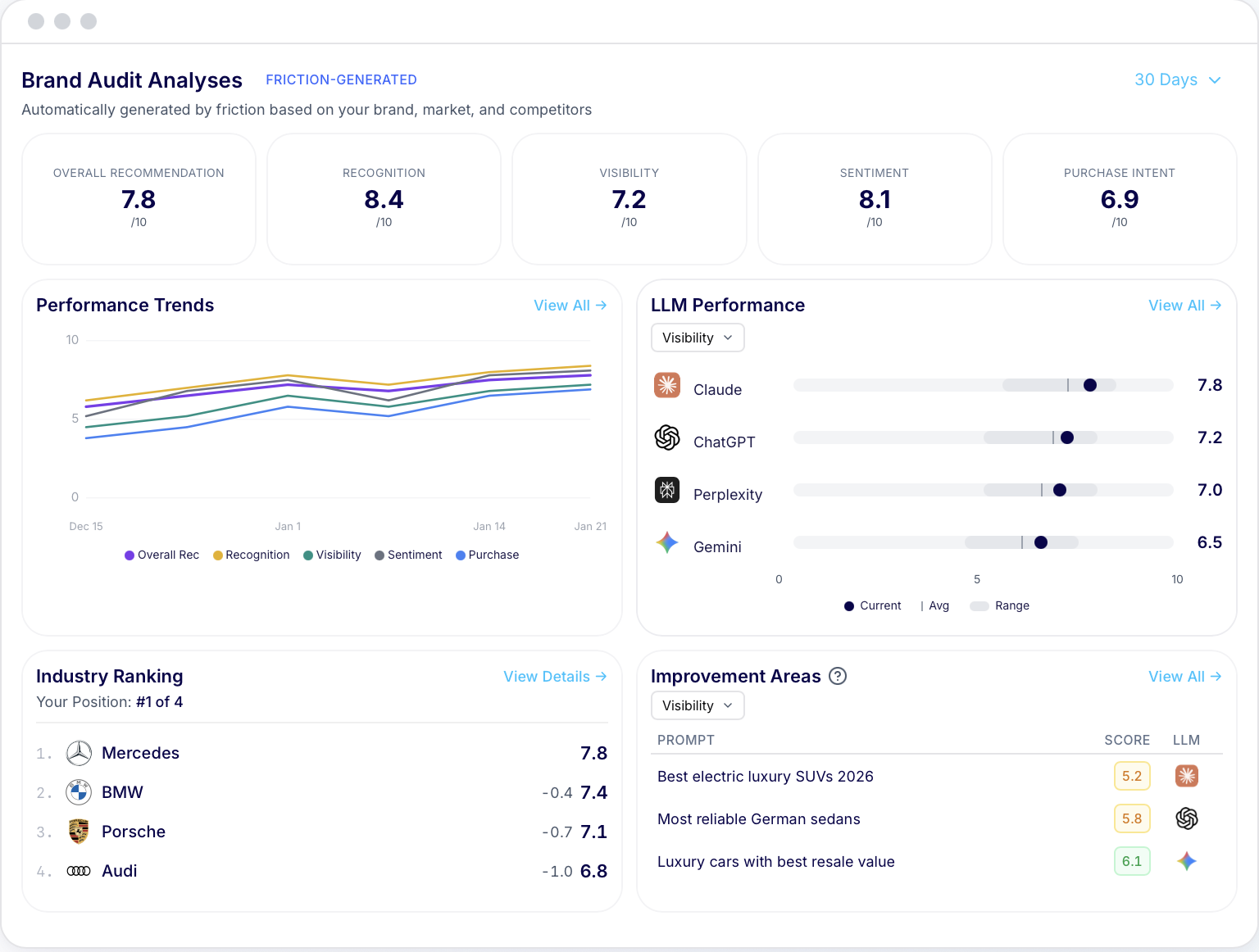The height and width of the screenshot is (952, 1259).
Task: Click the ChatGPT logo in LLM Performance
Action: pos(667,437)
